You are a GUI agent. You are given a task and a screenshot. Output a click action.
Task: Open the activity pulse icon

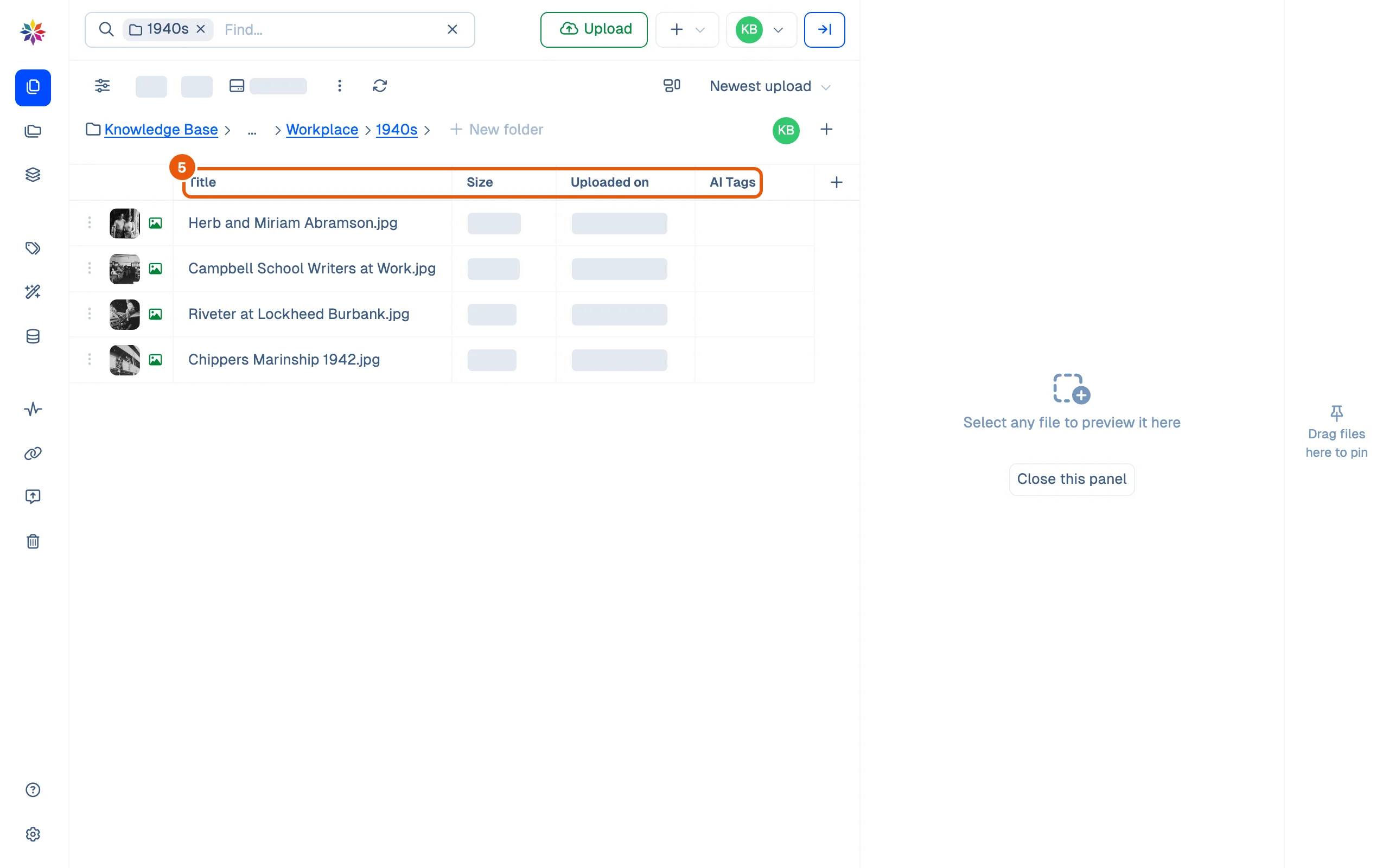(x=33, y=409)
